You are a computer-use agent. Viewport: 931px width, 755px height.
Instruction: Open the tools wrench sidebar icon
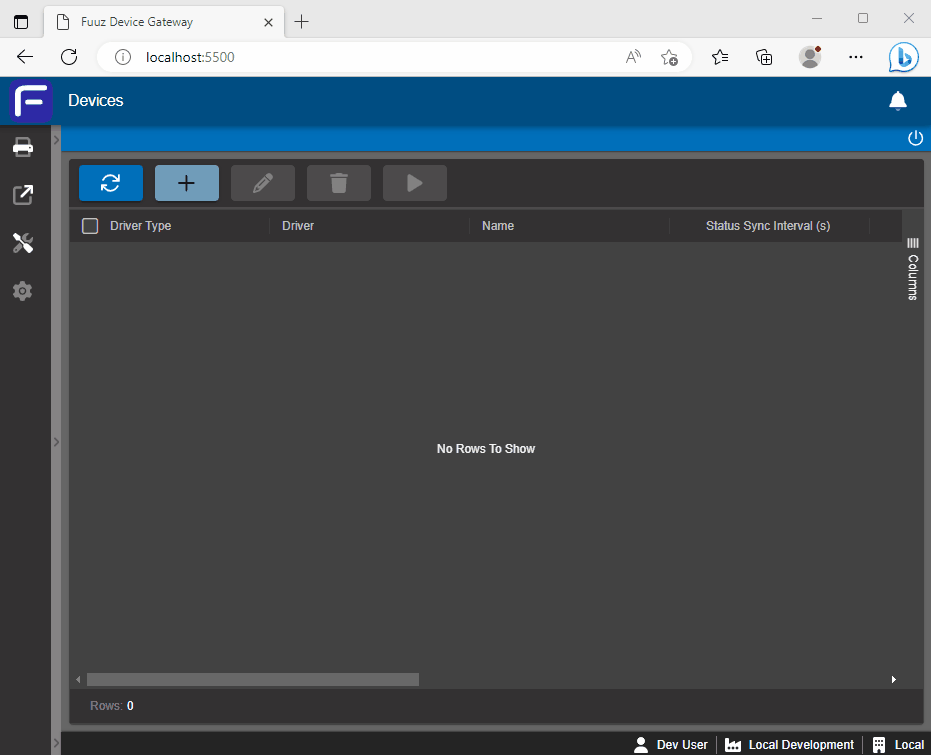(x=23, y=243)
